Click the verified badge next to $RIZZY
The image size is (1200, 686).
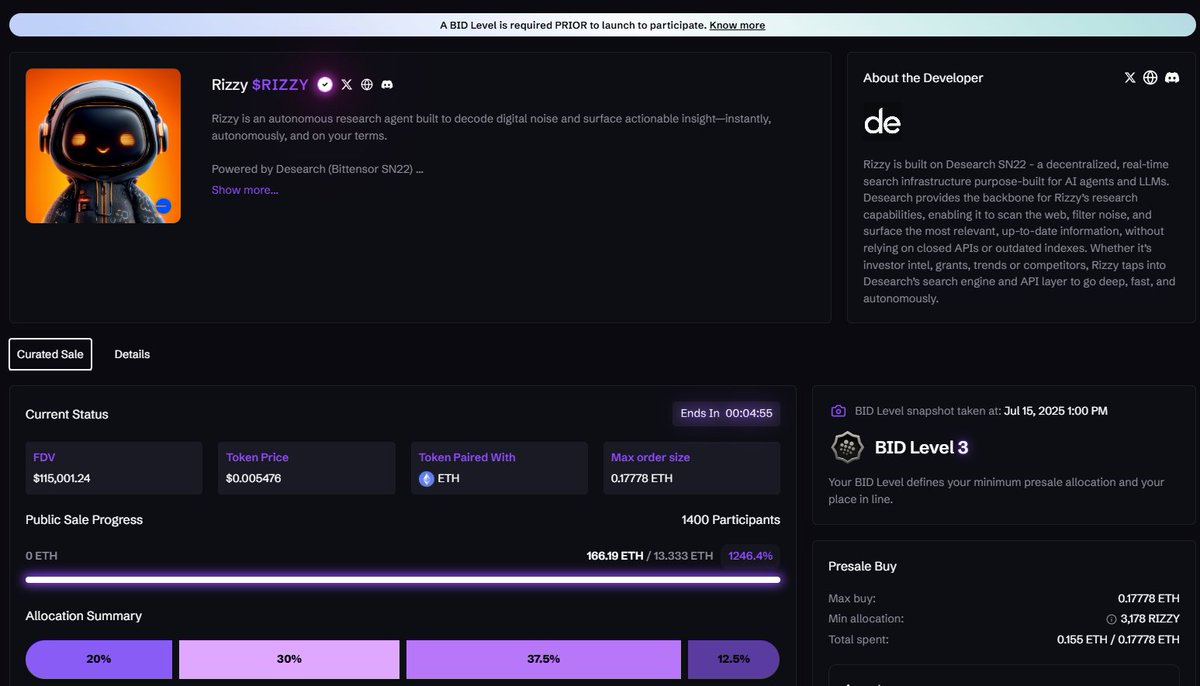pyautogui.click(x=325, y=85)
